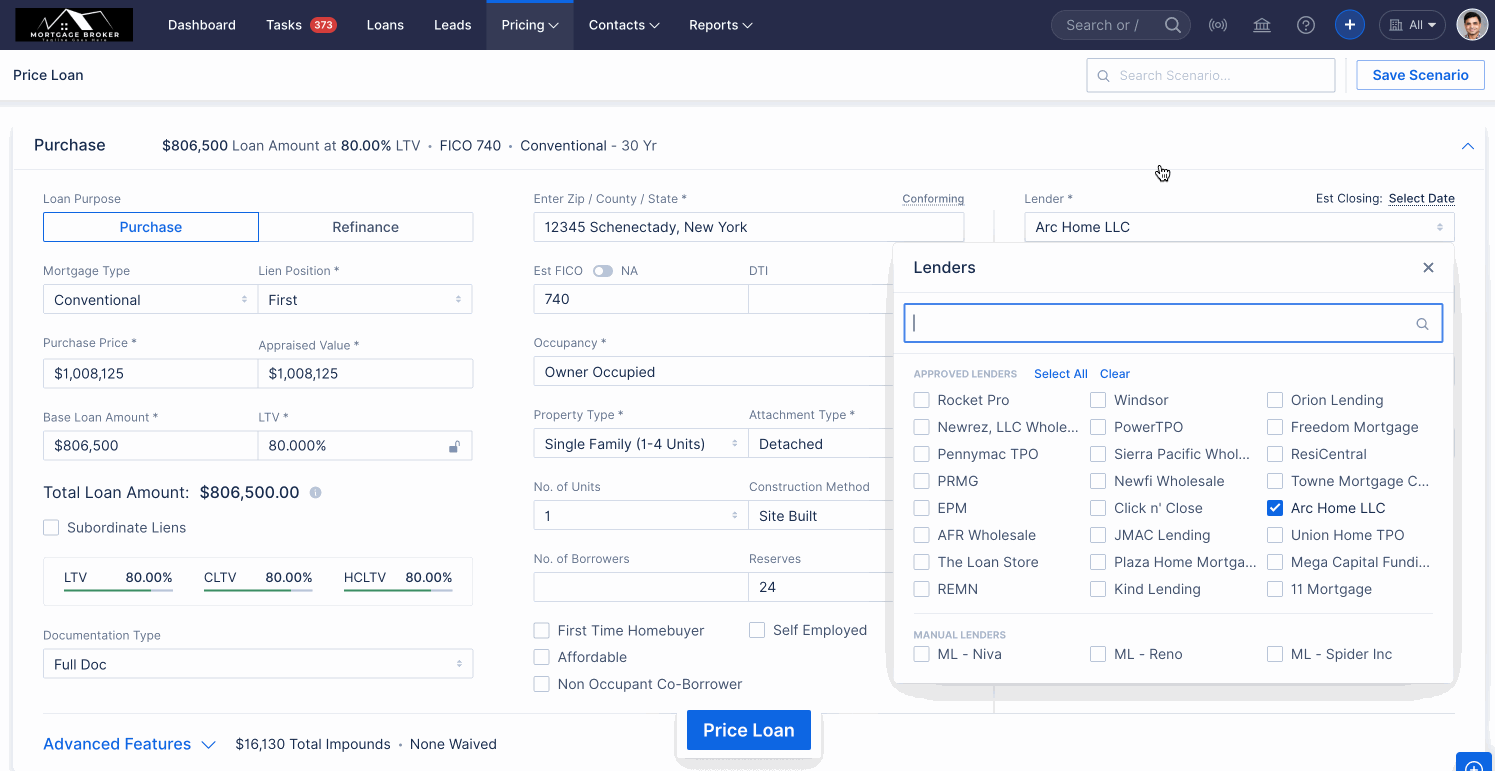Open the Mortgage Type dropdown
Image resolution: width=1495 pixels, height=771 pixels.
tap(150, 299)
